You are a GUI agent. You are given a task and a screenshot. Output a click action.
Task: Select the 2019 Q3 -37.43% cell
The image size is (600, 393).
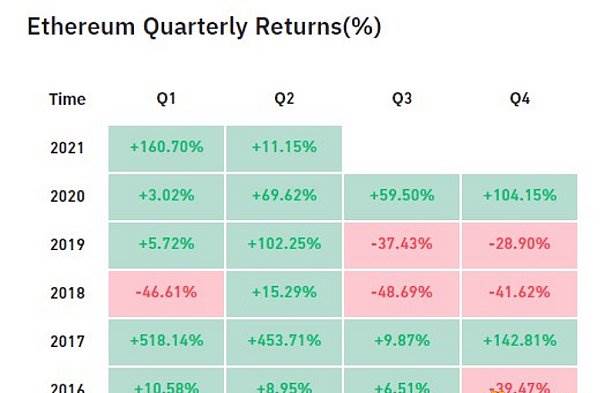402,245
